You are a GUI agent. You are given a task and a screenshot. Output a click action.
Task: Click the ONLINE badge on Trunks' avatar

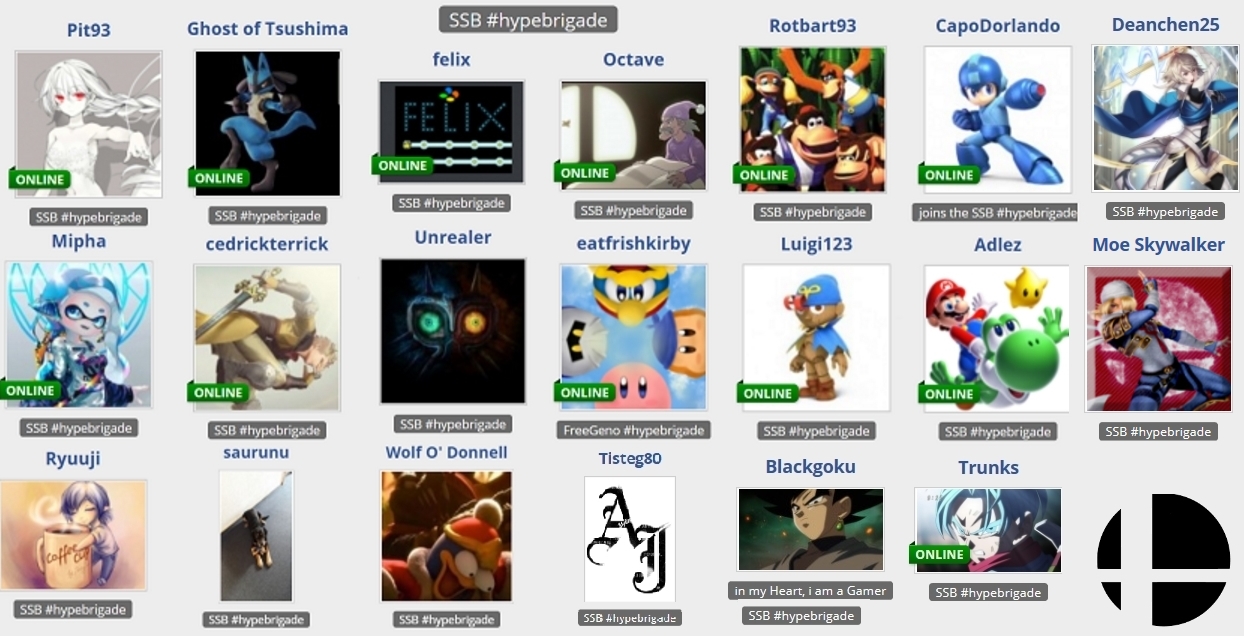point(940,554)
